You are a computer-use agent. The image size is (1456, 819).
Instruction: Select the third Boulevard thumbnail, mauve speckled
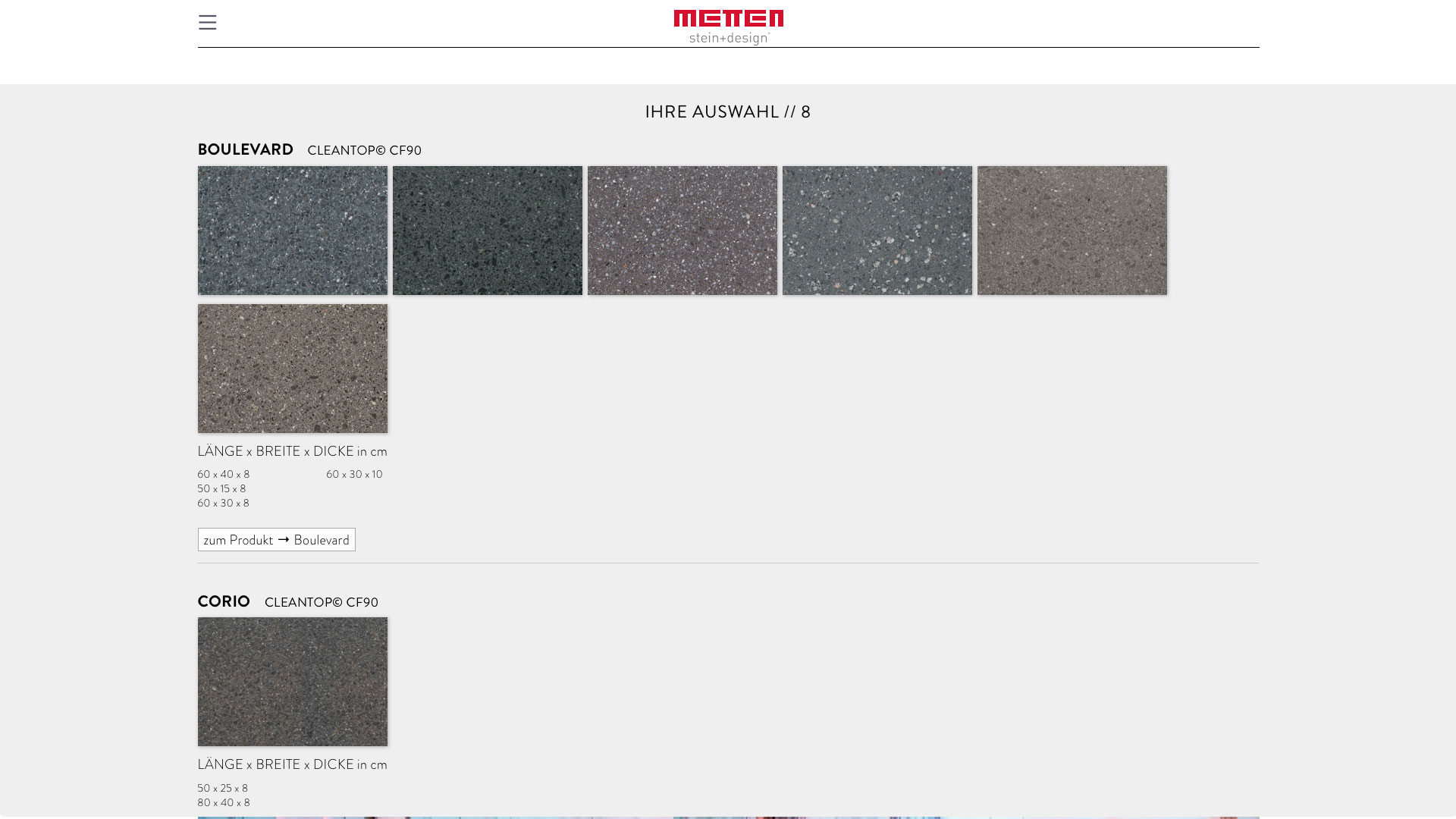click(682, 231)
